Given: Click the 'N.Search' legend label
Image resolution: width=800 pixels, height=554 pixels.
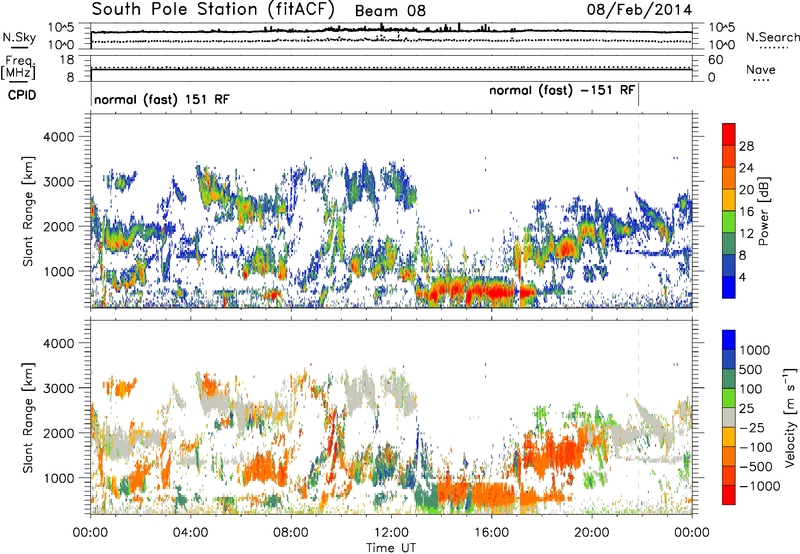Looking at the screenshot, I should pyautogui.click(x=772, y=37).
